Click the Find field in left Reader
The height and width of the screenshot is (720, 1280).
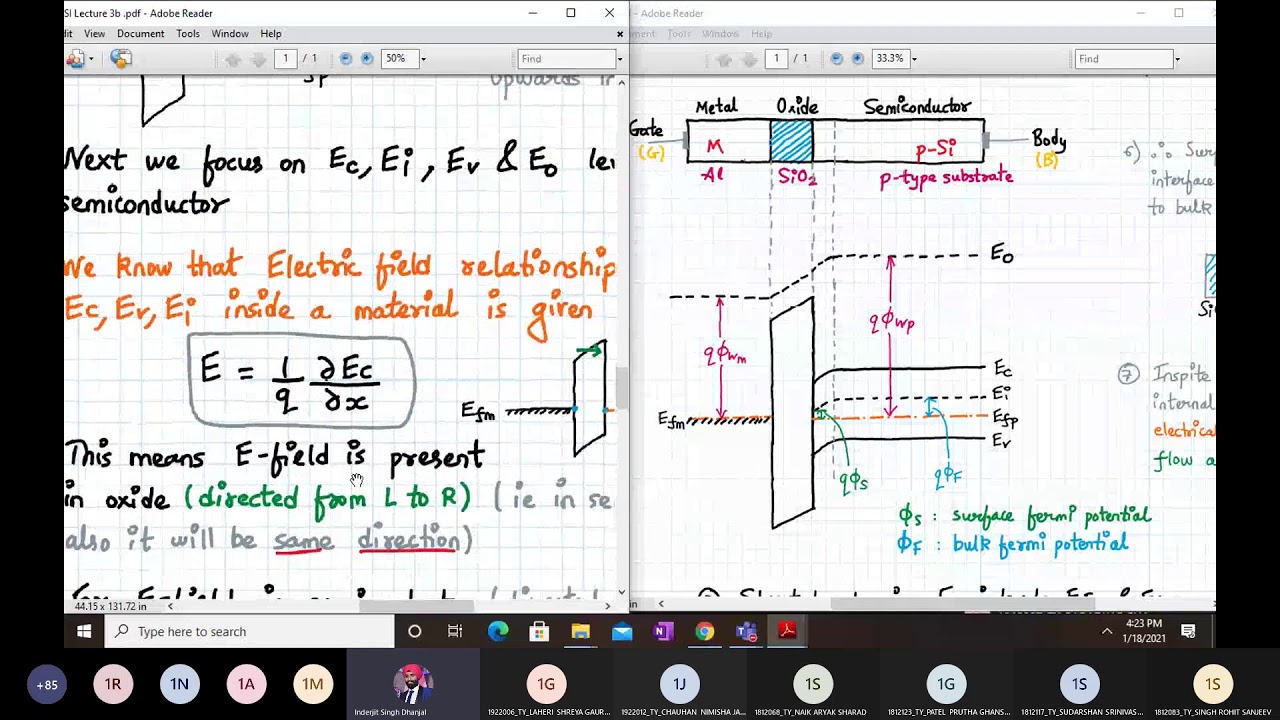566,59
